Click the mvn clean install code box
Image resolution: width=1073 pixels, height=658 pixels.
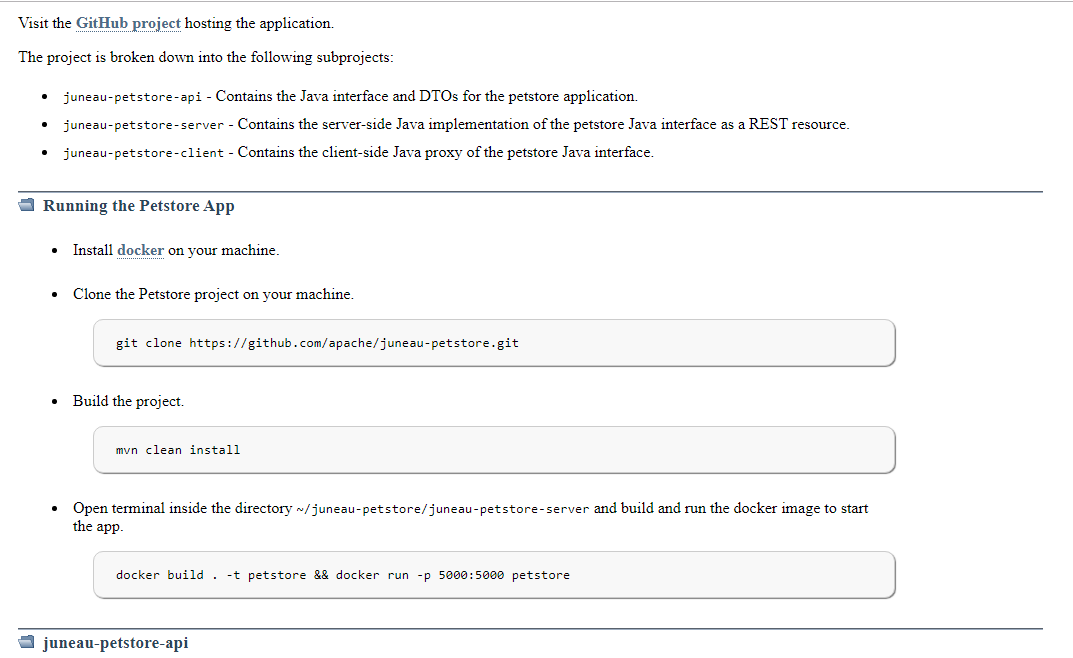tap(494, 449)
